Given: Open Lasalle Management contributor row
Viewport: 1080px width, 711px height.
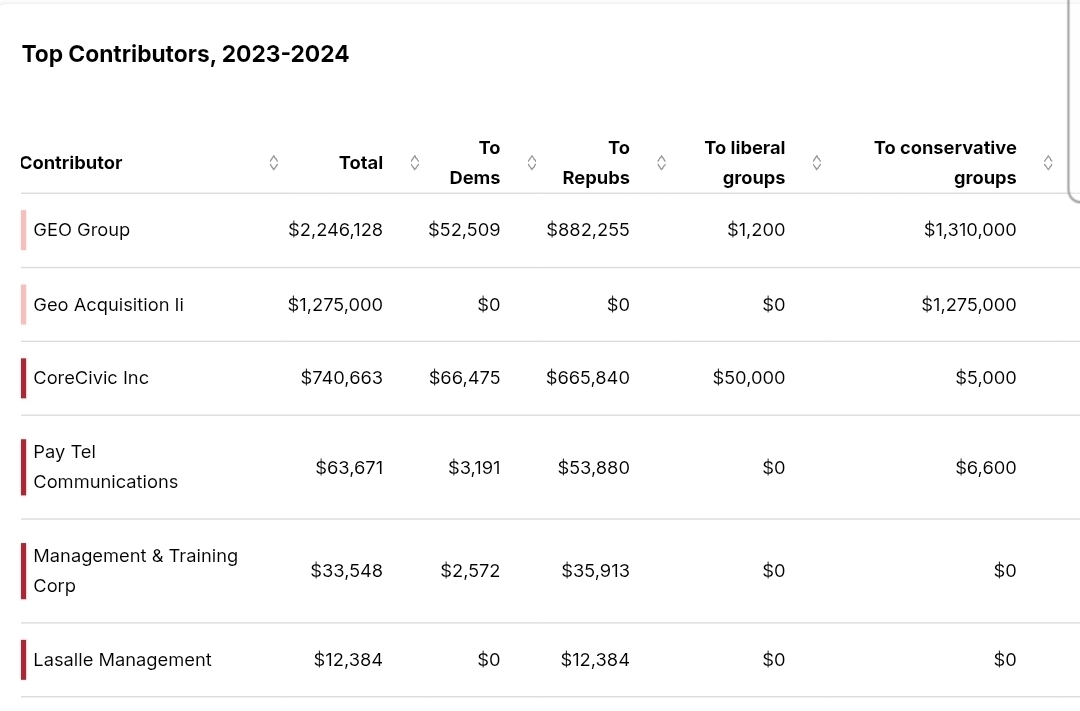Looking at the screenshot, I should coord(122,660).
